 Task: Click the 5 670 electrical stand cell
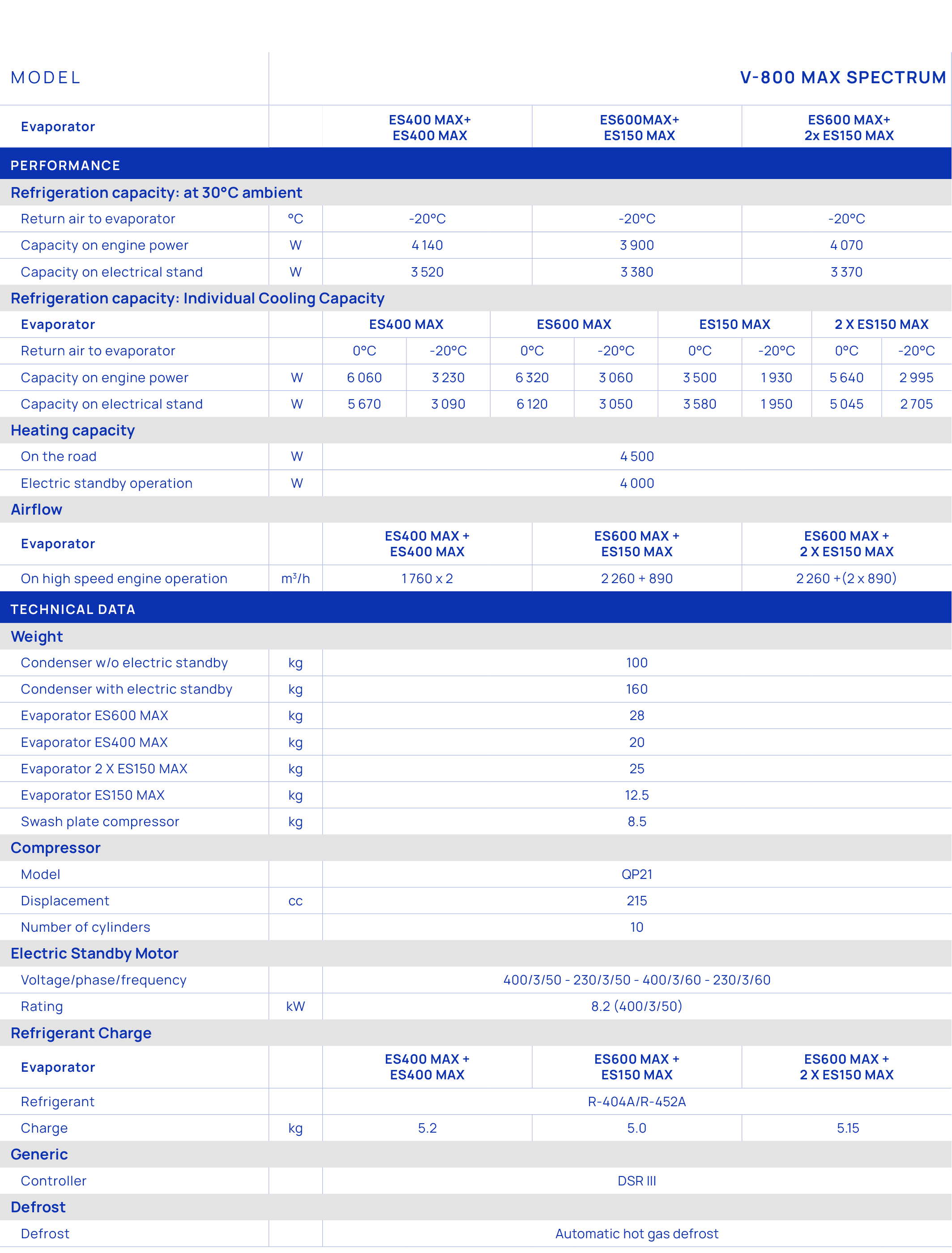click(x=364, y=404)
